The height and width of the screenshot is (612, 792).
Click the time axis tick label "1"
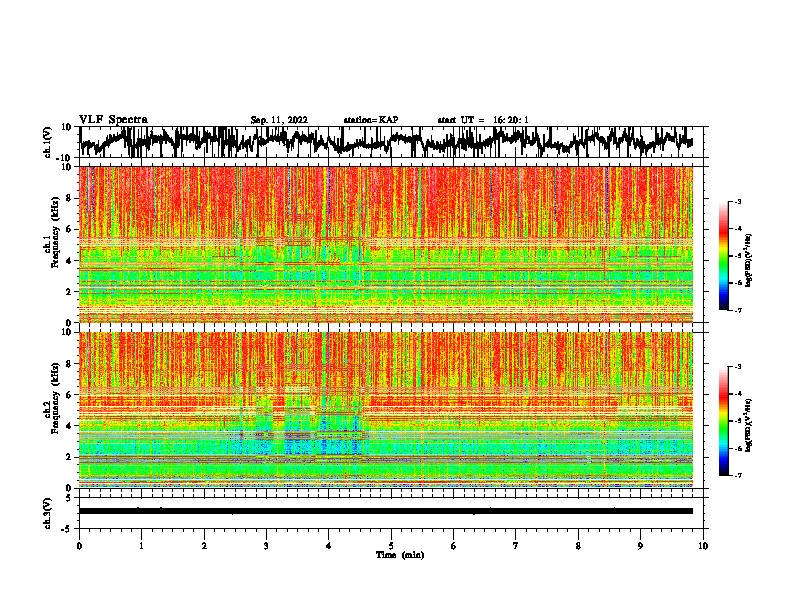[x=141, y=546]
